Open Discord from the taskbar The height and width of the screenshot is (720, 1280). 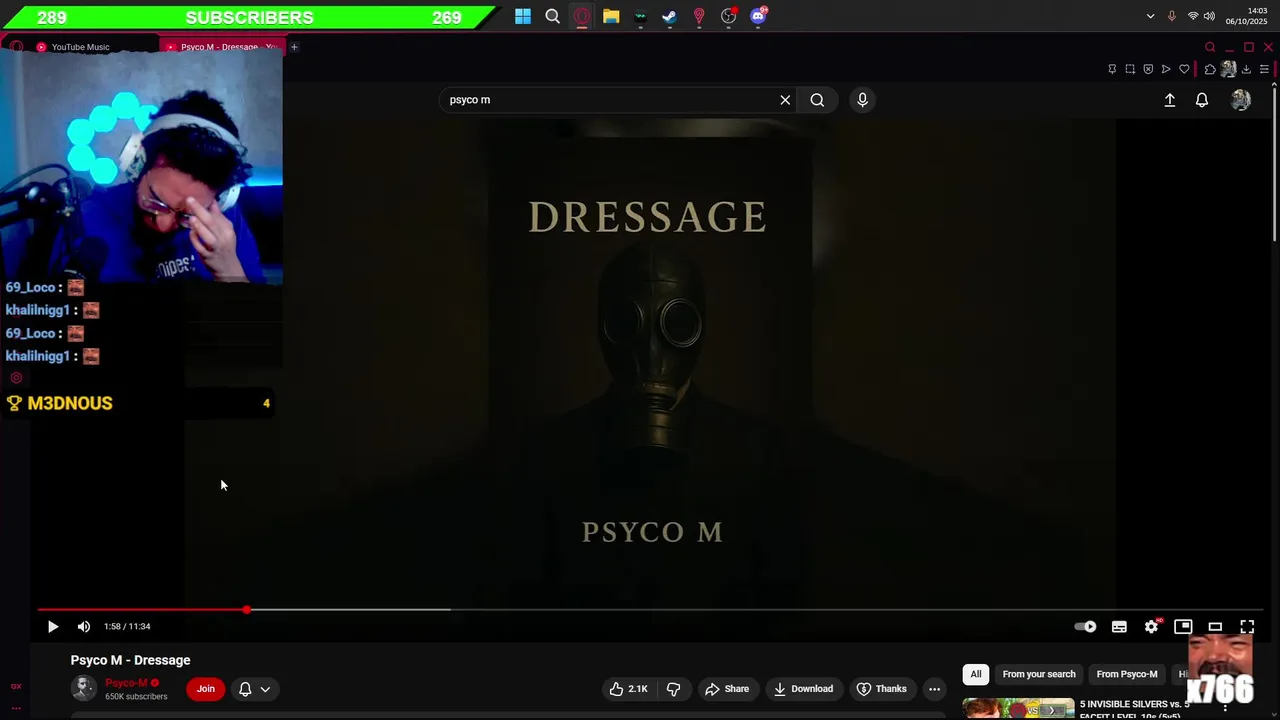[758, 16]
